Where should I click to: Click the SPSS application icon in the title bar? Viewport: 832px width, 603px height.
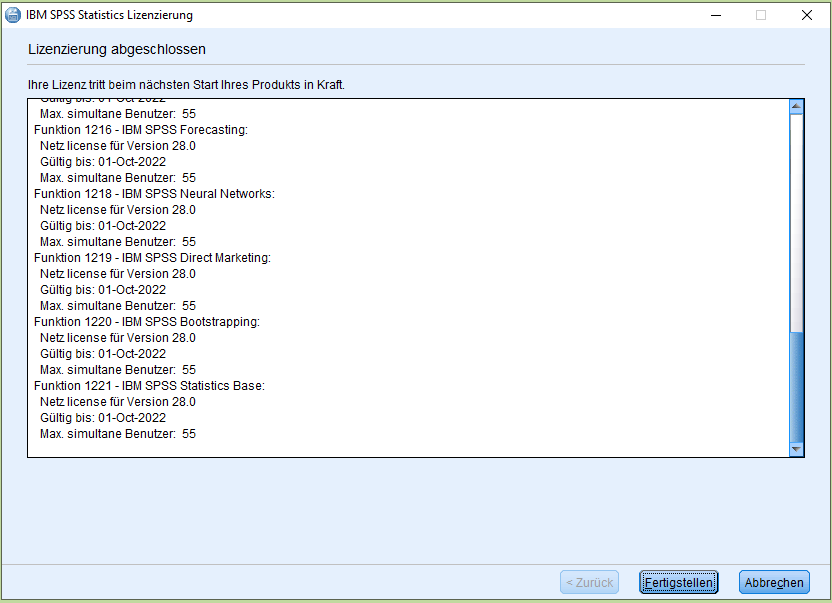13,15
